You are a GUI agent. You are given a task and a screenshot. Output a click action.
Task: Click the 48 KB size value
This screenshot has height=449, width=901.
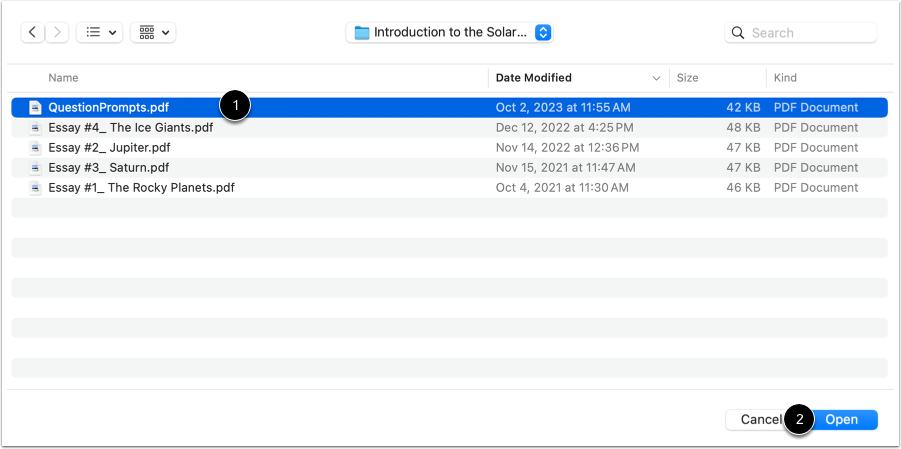743,128
